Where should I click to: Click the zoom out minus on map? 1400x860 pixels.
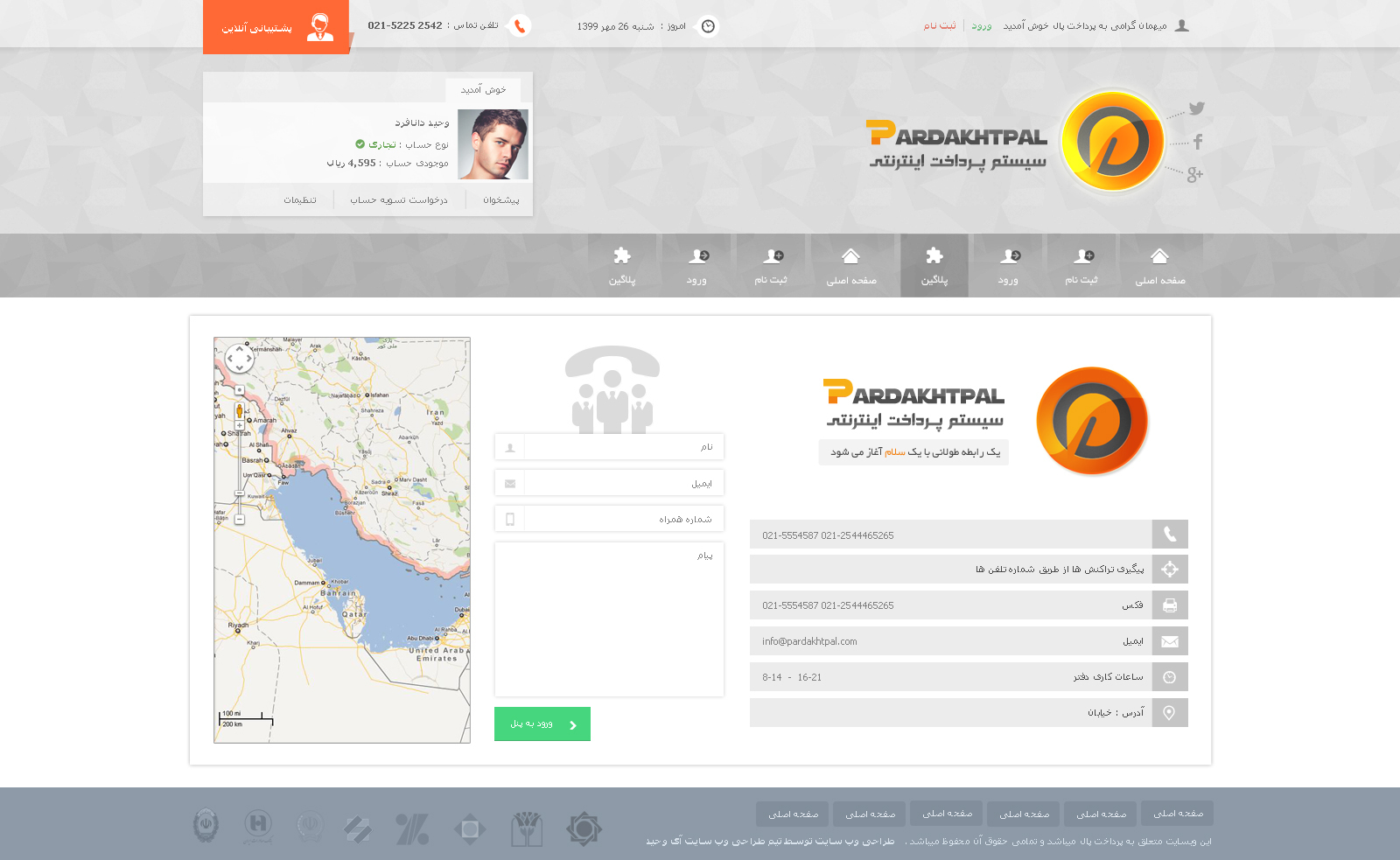pos(240,520)
